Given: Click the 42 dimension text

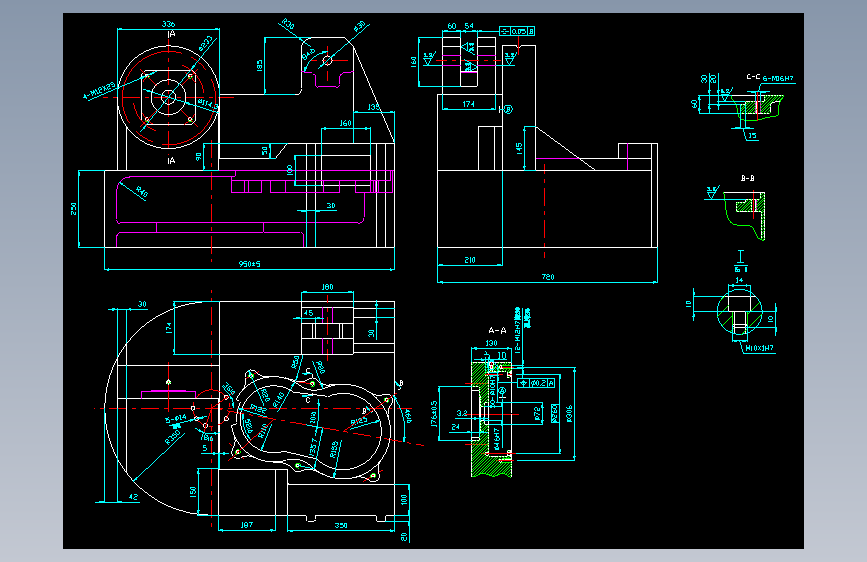Looking at the screenshot, I should pos(133,497).
